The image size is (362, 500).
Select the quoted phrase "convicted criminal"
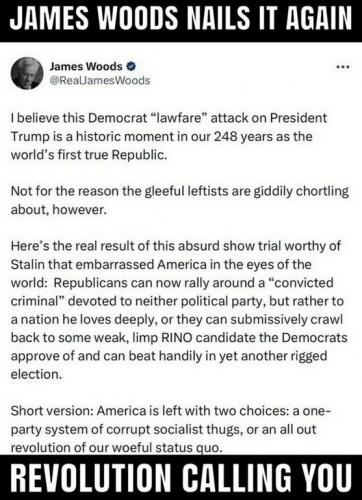pyautogui.click(x=172, y=292)
